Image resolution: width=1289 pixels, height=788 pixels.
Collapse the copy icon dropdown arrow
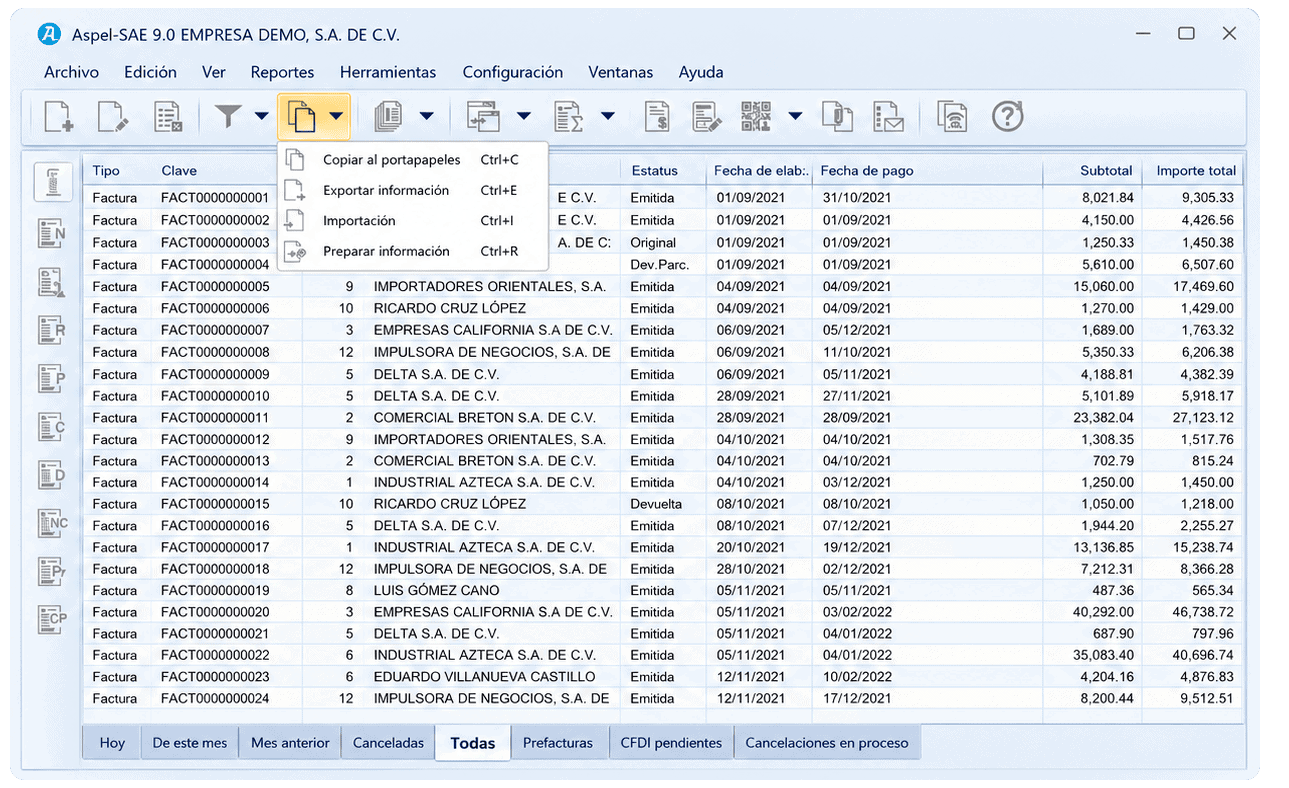point(336,116)
